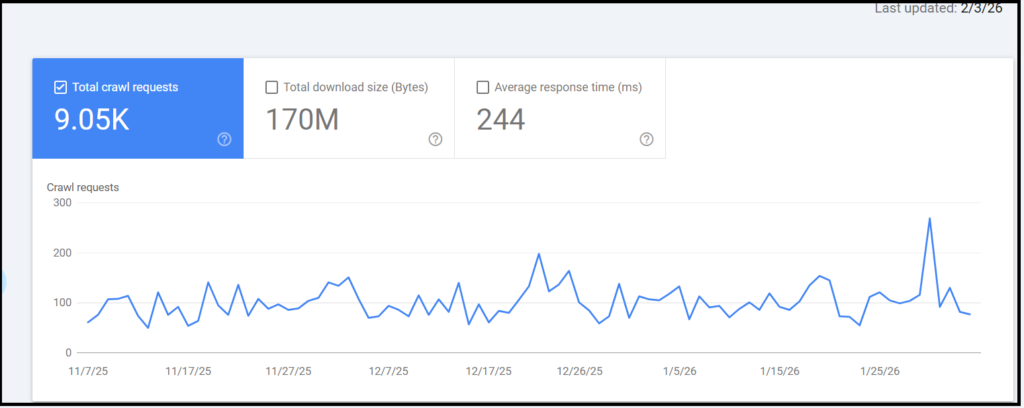Click the 200 y-axis label
1024x408 pixels.
click(63, 253)
